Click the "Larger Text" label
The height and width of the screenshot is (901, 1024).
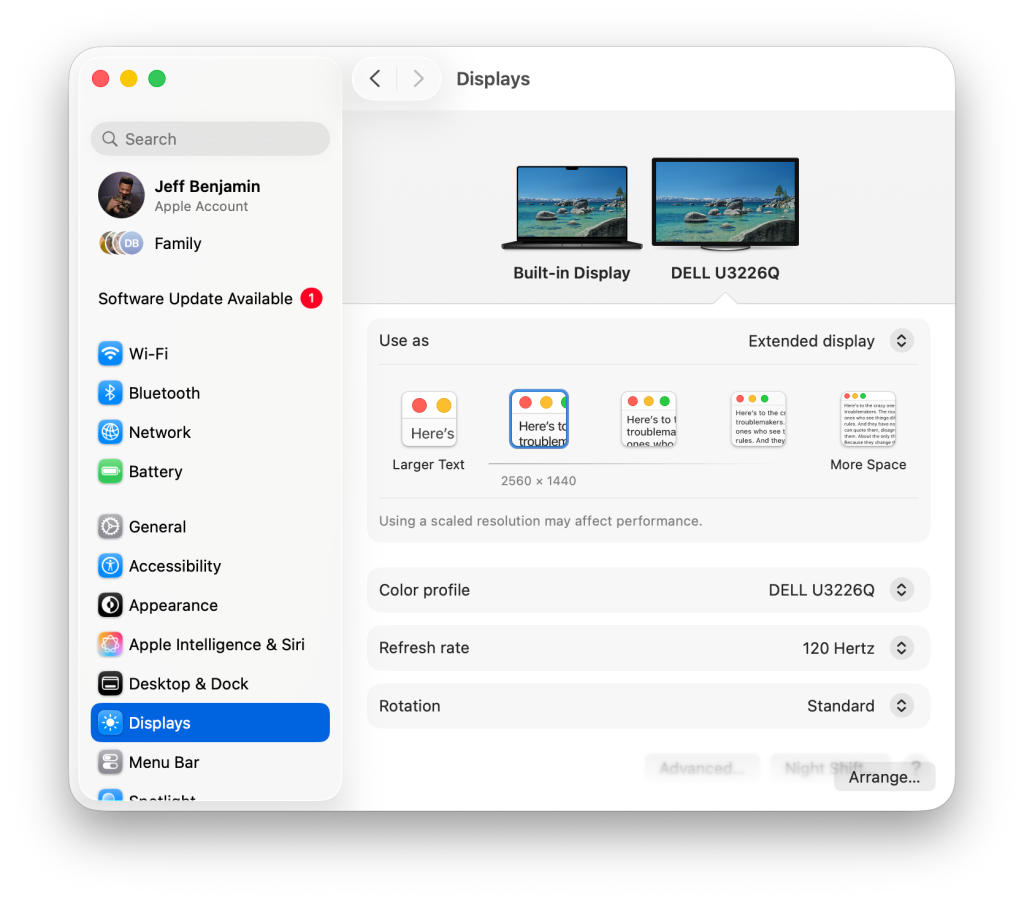pos(428,465)
